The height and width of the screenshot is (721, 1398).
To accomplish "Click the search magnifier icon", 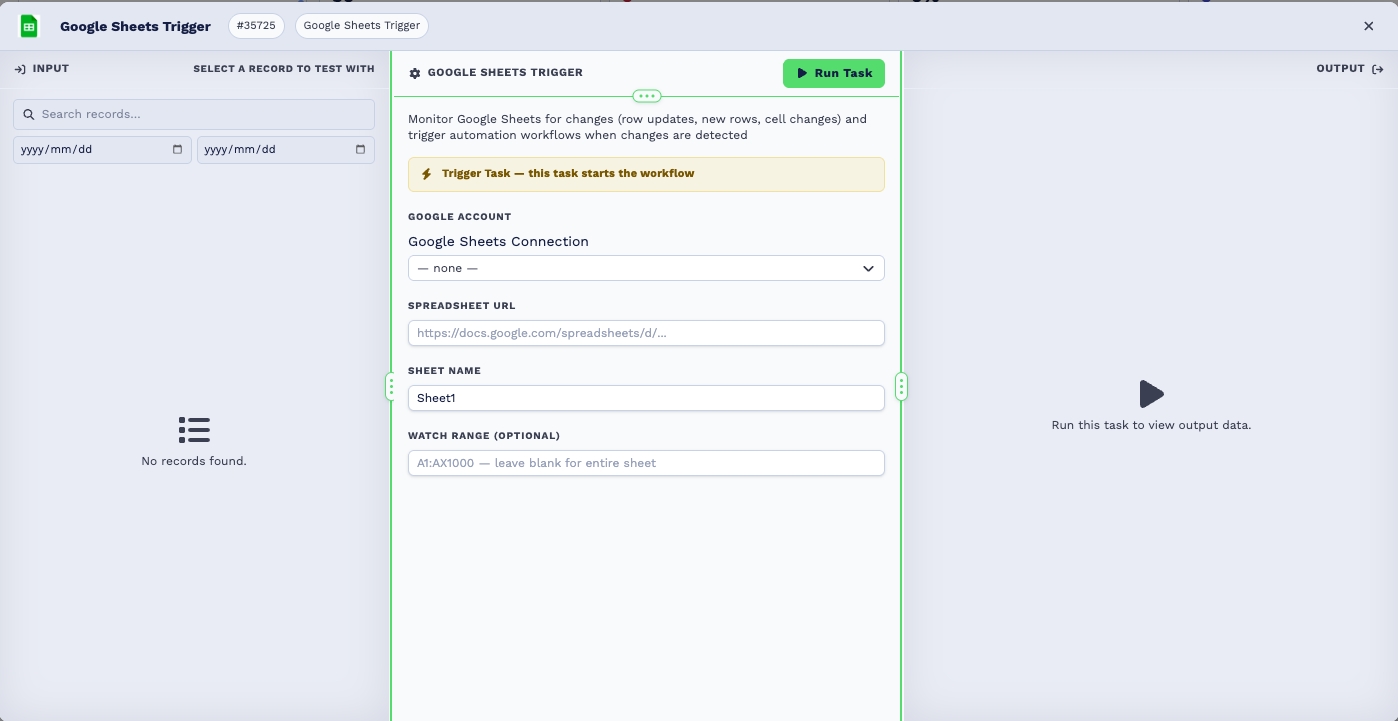I will pyautogui.click(x=29, y=114).
